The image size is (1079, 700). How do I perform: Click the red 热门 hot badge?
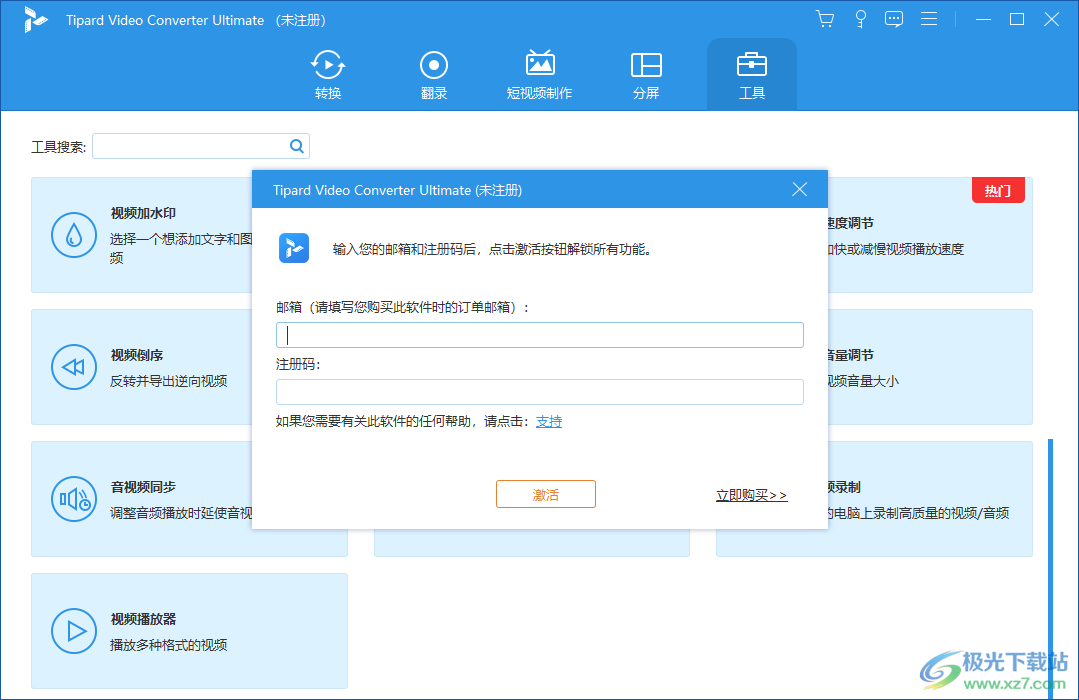pyautogui.click(x=998, y=190)
